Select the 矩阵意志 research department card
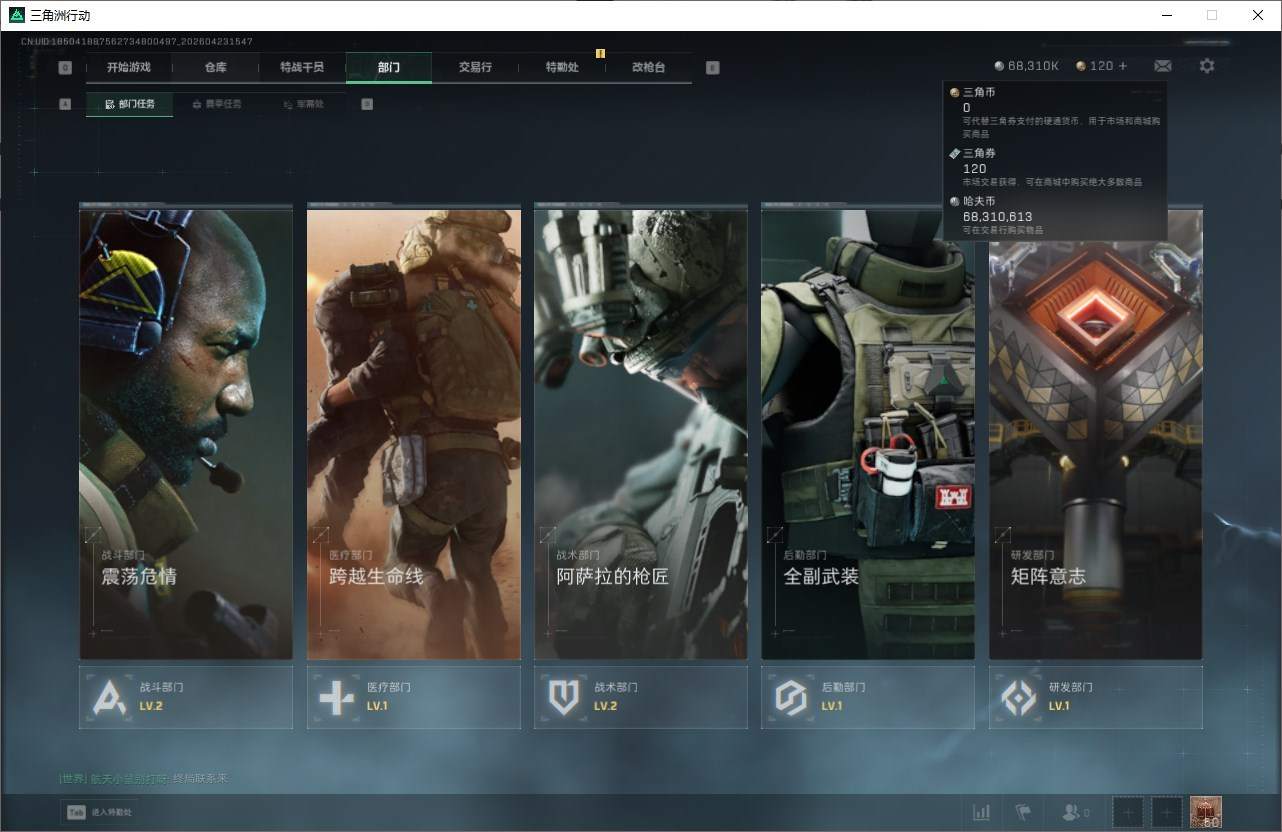The height and width of the screenshot is (832, 1282). coord(1095,434)
